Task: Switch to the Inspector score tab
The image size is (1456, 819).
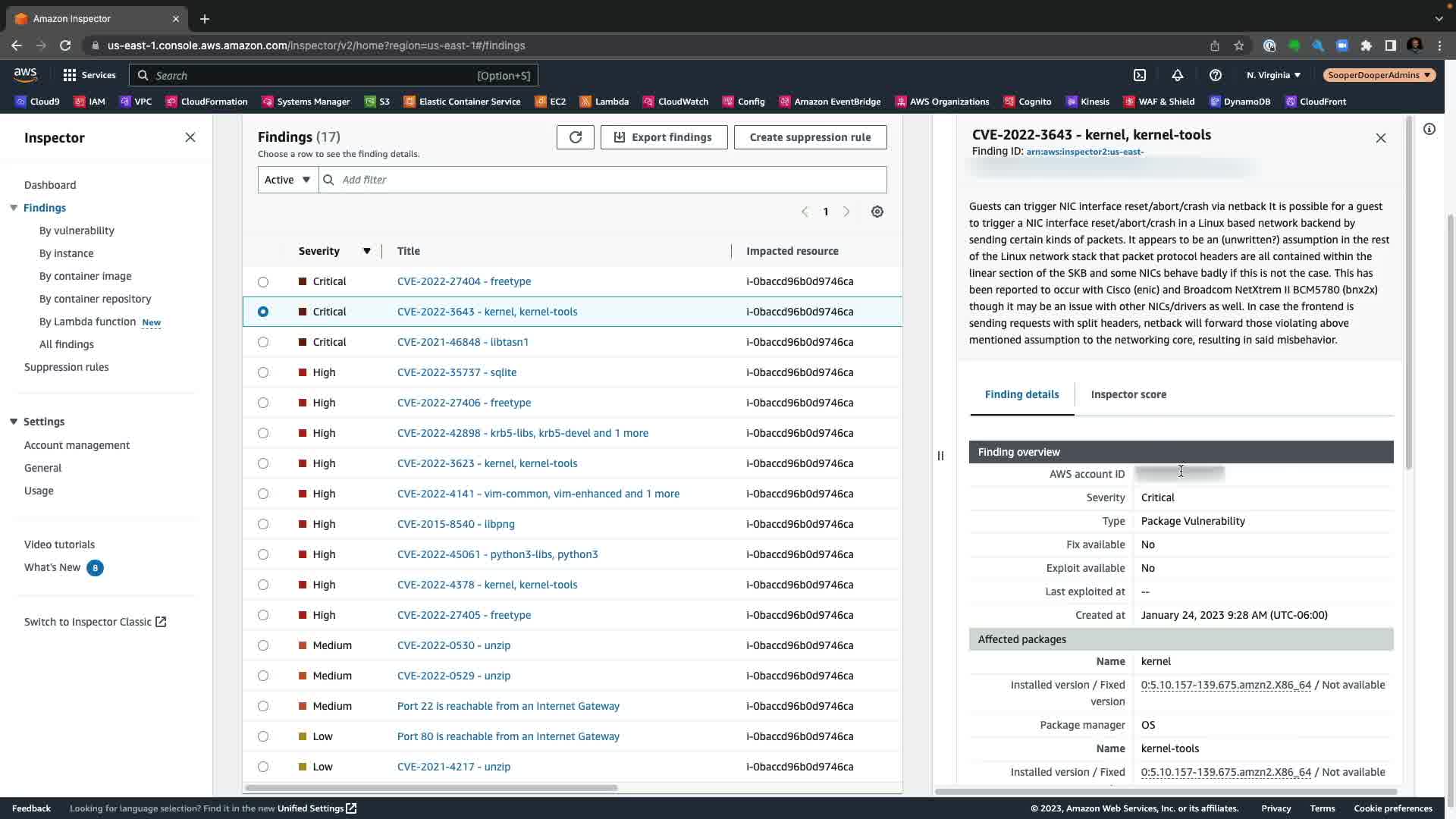Action: click(1128, 394)
